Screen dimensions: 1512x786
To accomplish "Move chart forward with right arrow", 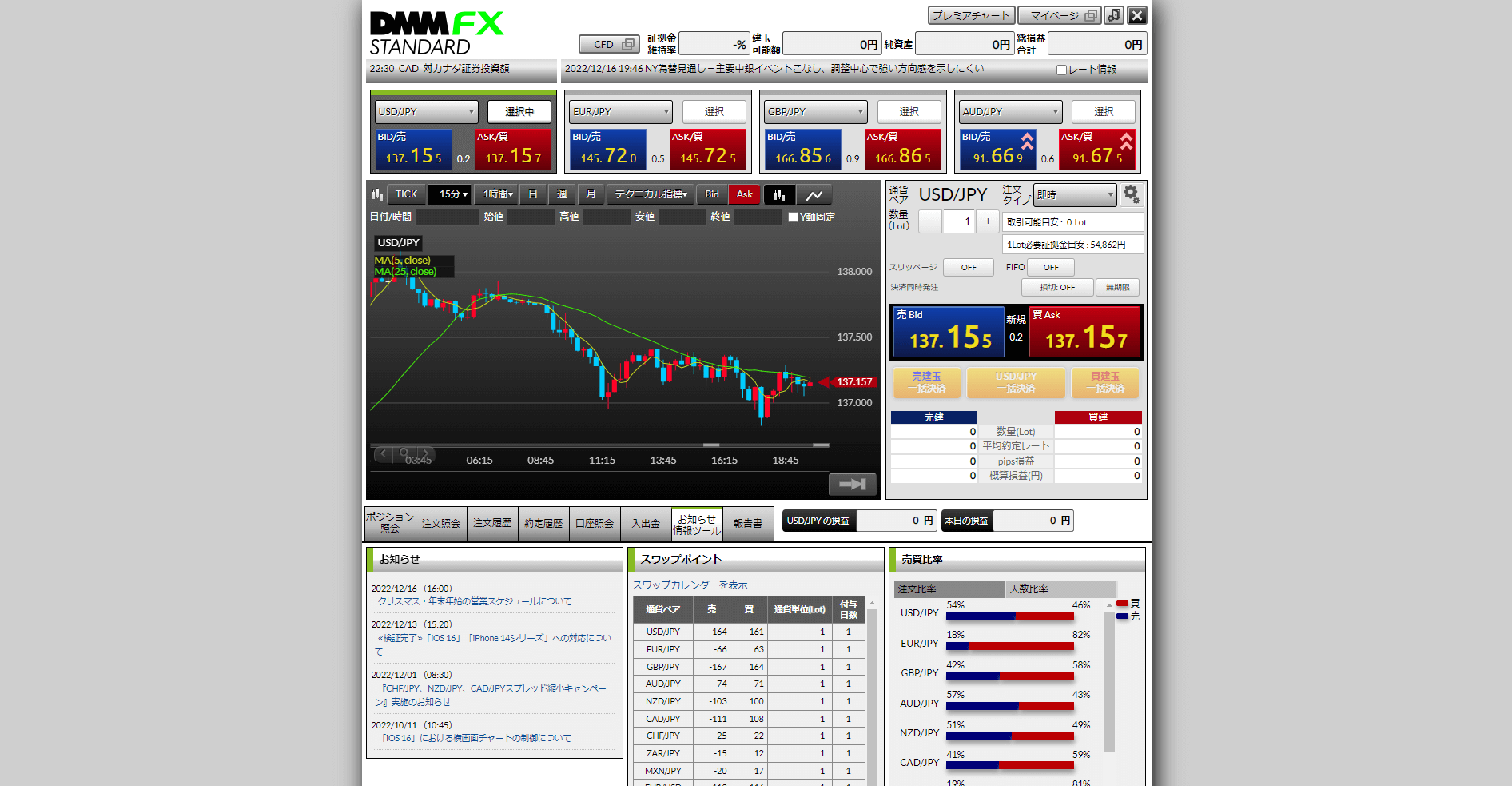I will click(x=425, y=453).
